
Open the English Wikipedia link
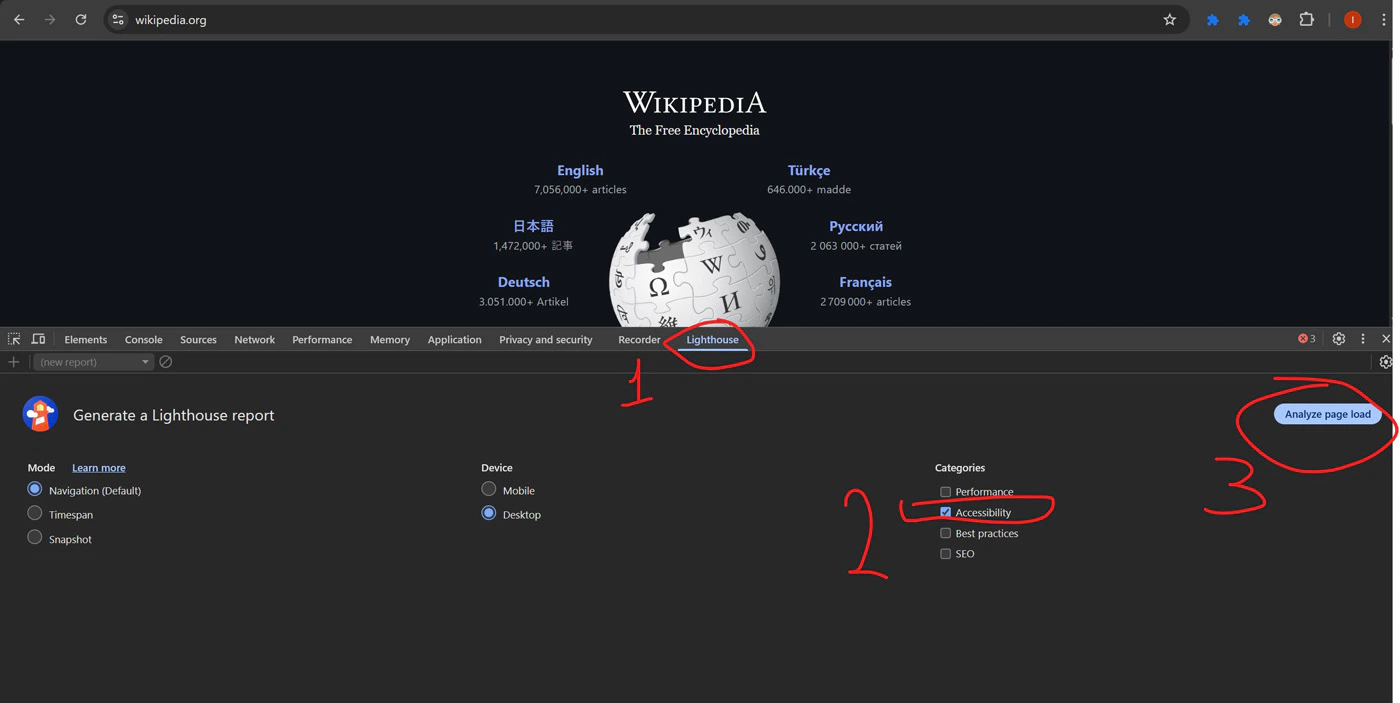[580, 171]
